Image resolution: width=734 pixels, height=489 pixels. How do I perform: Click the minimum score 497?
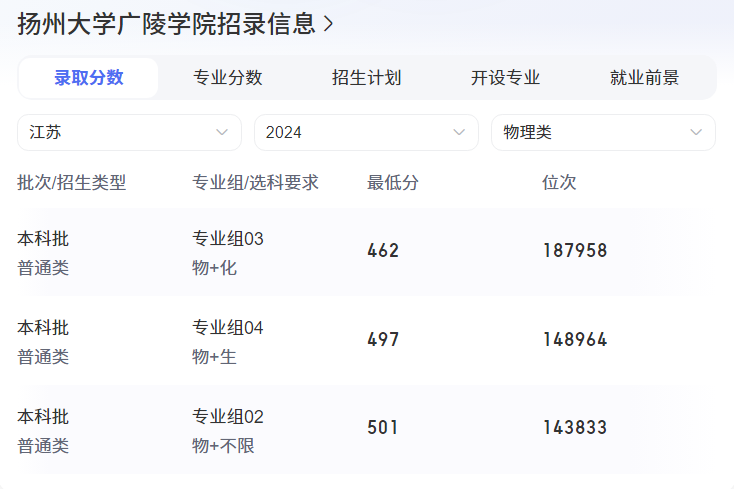383,340
